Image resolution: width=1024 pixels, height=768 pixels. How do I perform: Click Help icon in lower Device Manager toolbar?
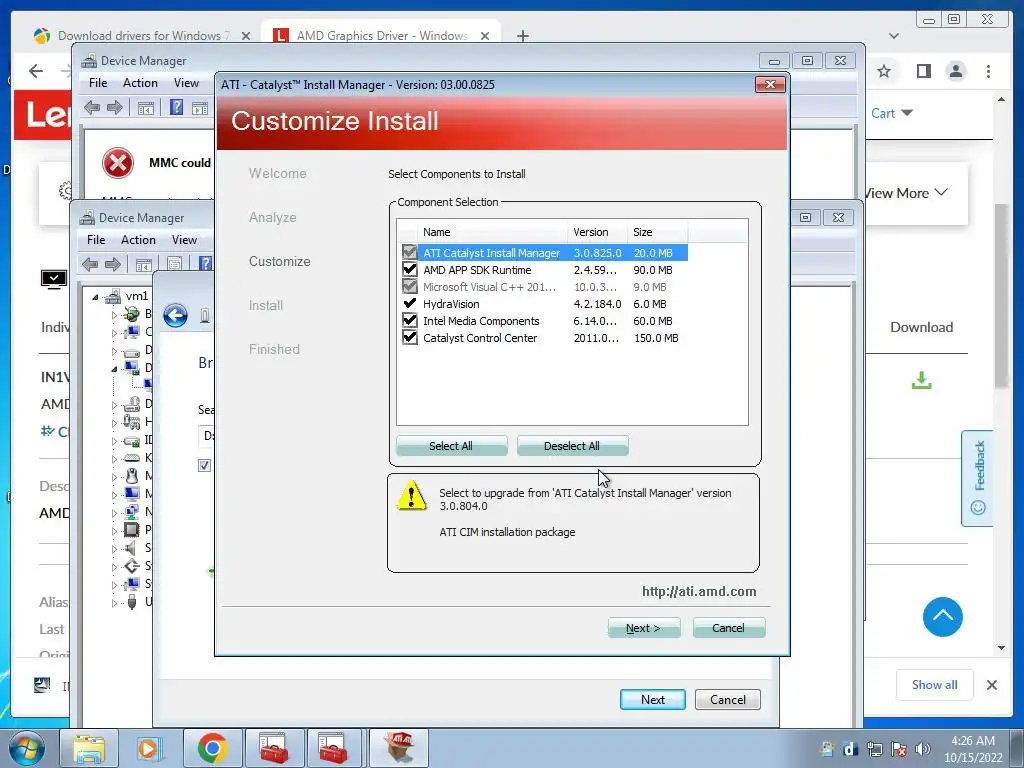coord(205,264)
